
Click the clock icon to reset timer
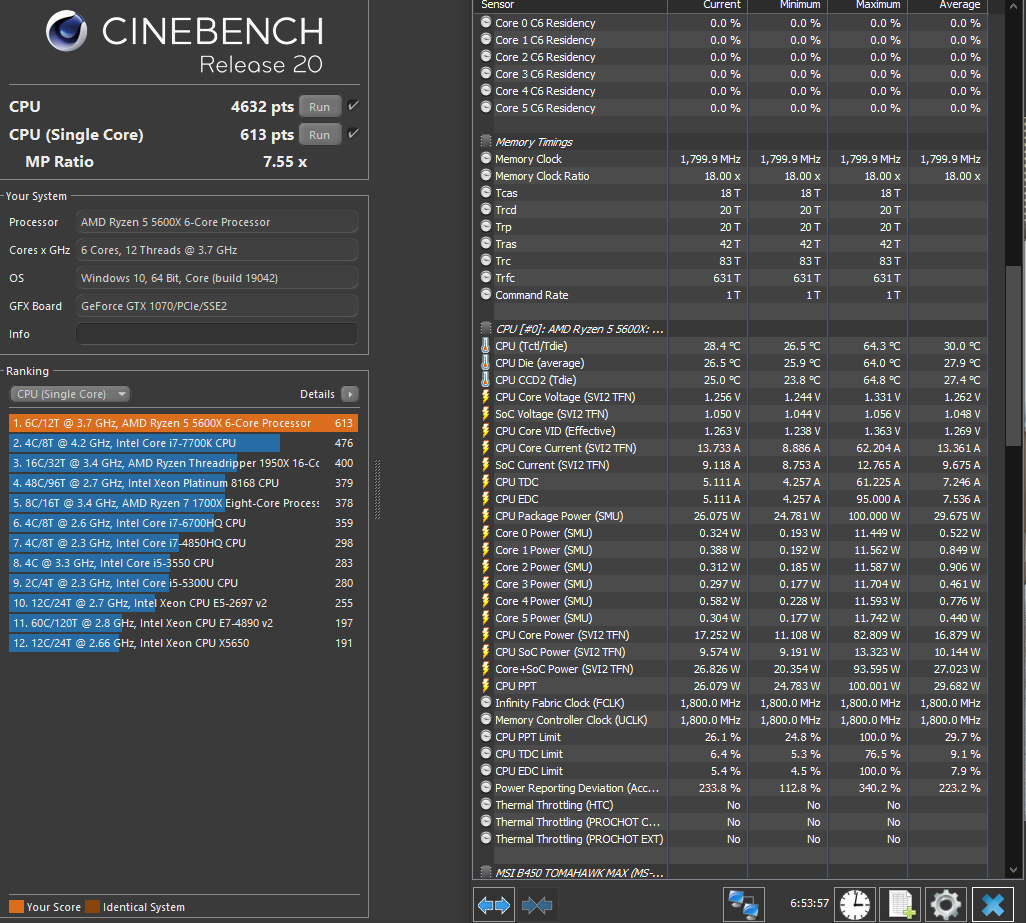(854, 904)
